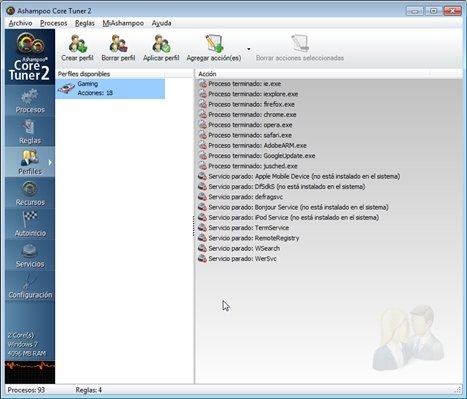Select Servicio parado: DfSdkS row

coord(287,187)
